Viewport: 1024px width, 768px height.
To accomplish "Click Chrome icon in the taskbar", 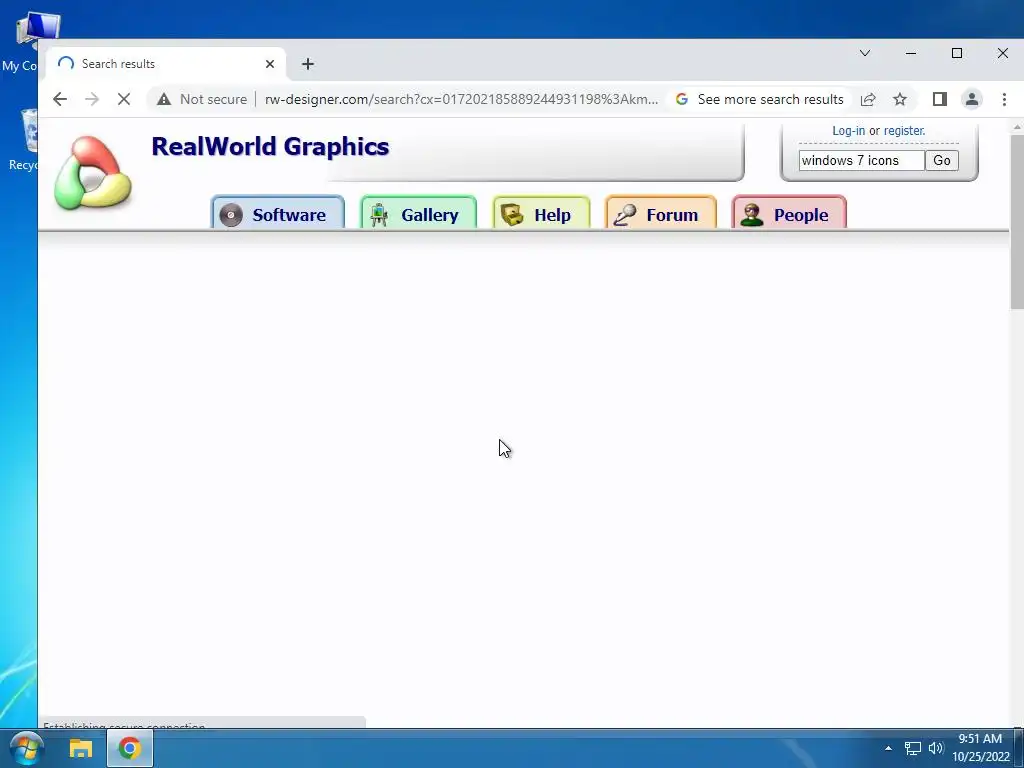I will coord(130,748).
